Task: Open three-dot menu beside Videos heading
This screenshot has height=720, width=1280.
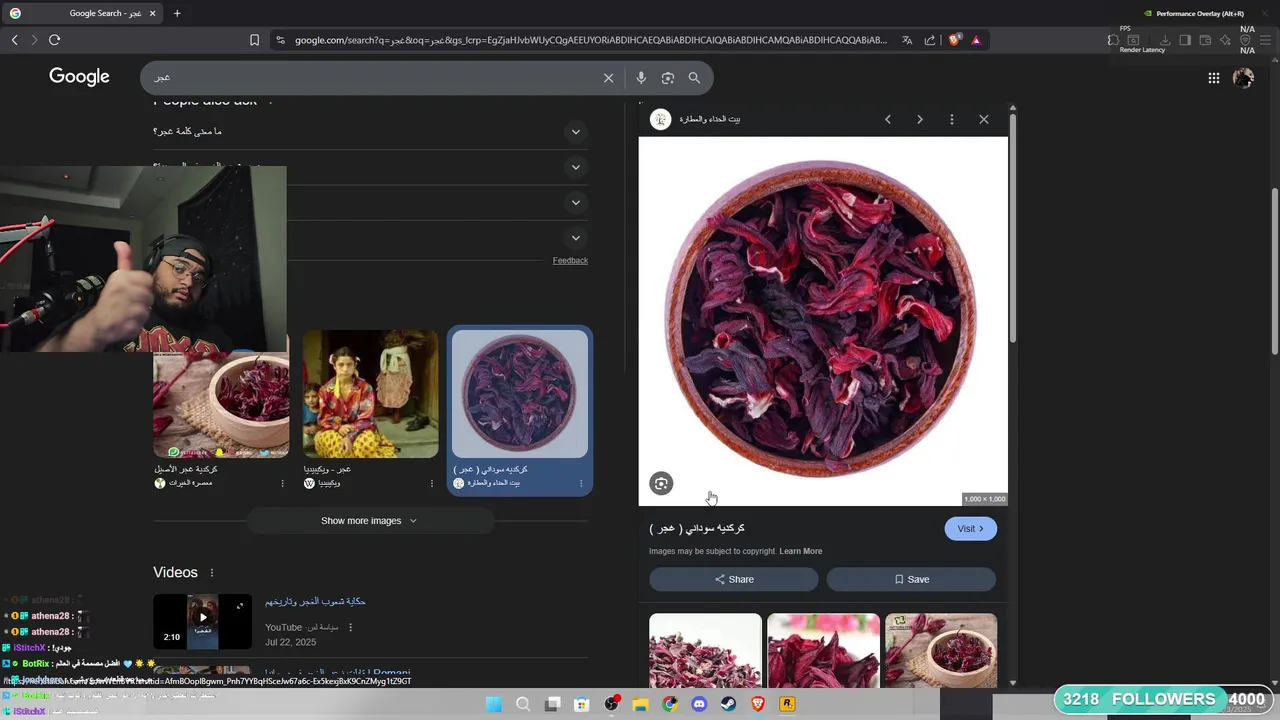Action: (212, 573)
